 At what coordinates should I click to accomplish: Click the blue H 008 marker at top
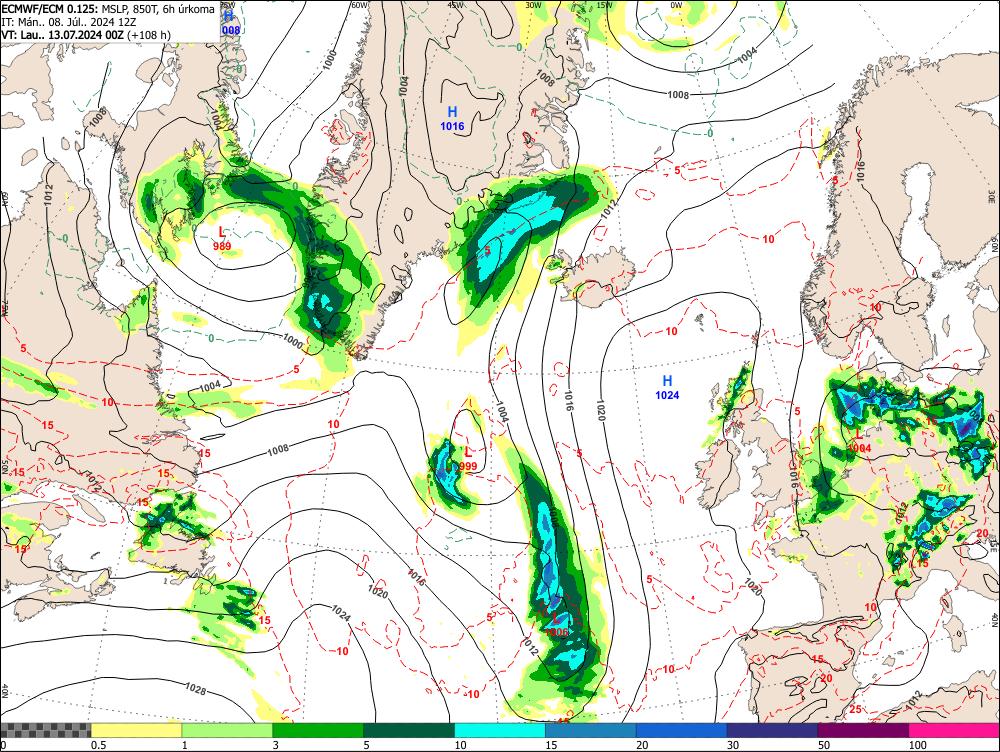click(230, 23)
